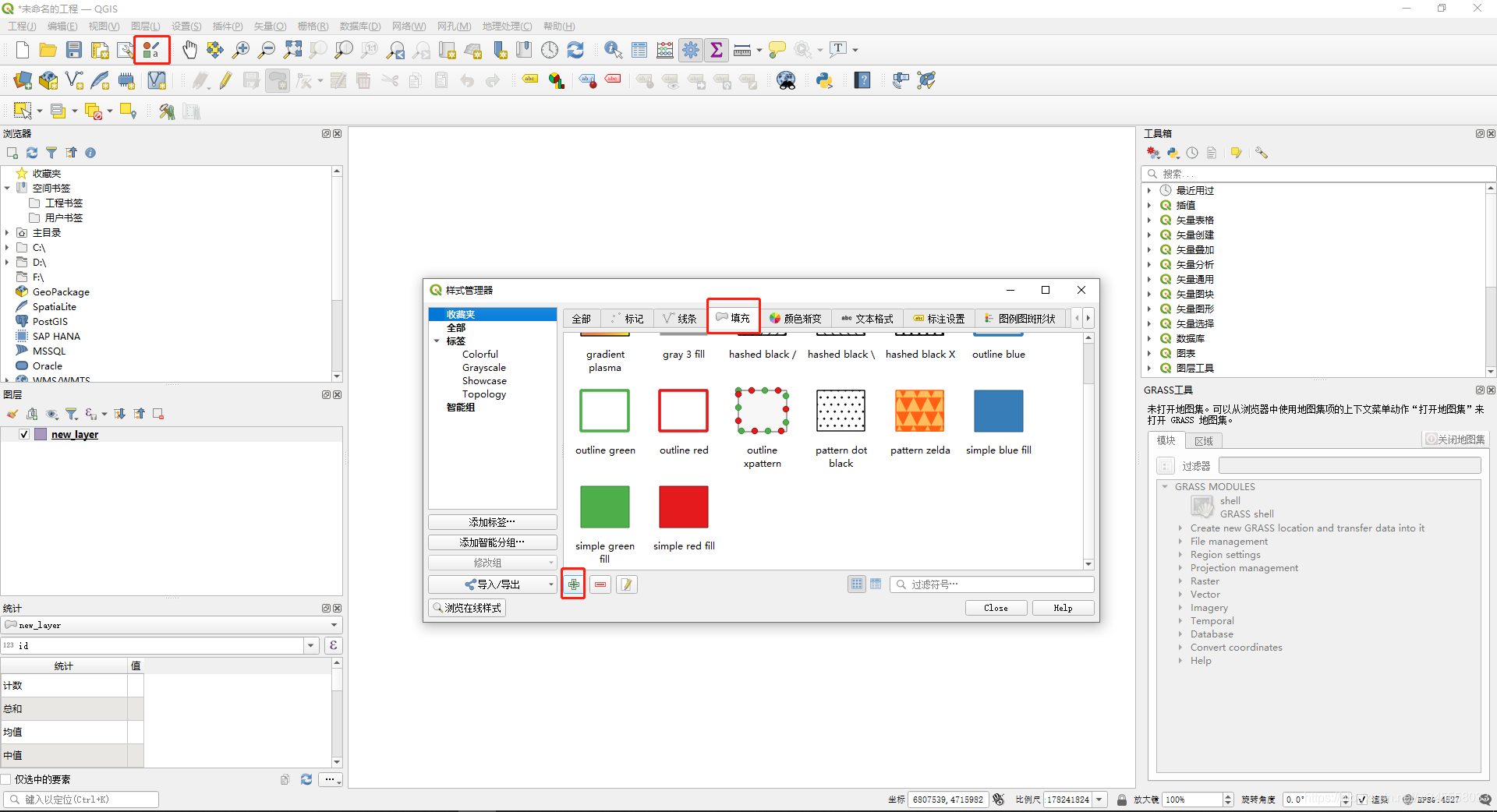Open the 区域 tab in GRASS tools
The image size is (1497, 812).
(x=1203, y=441)
